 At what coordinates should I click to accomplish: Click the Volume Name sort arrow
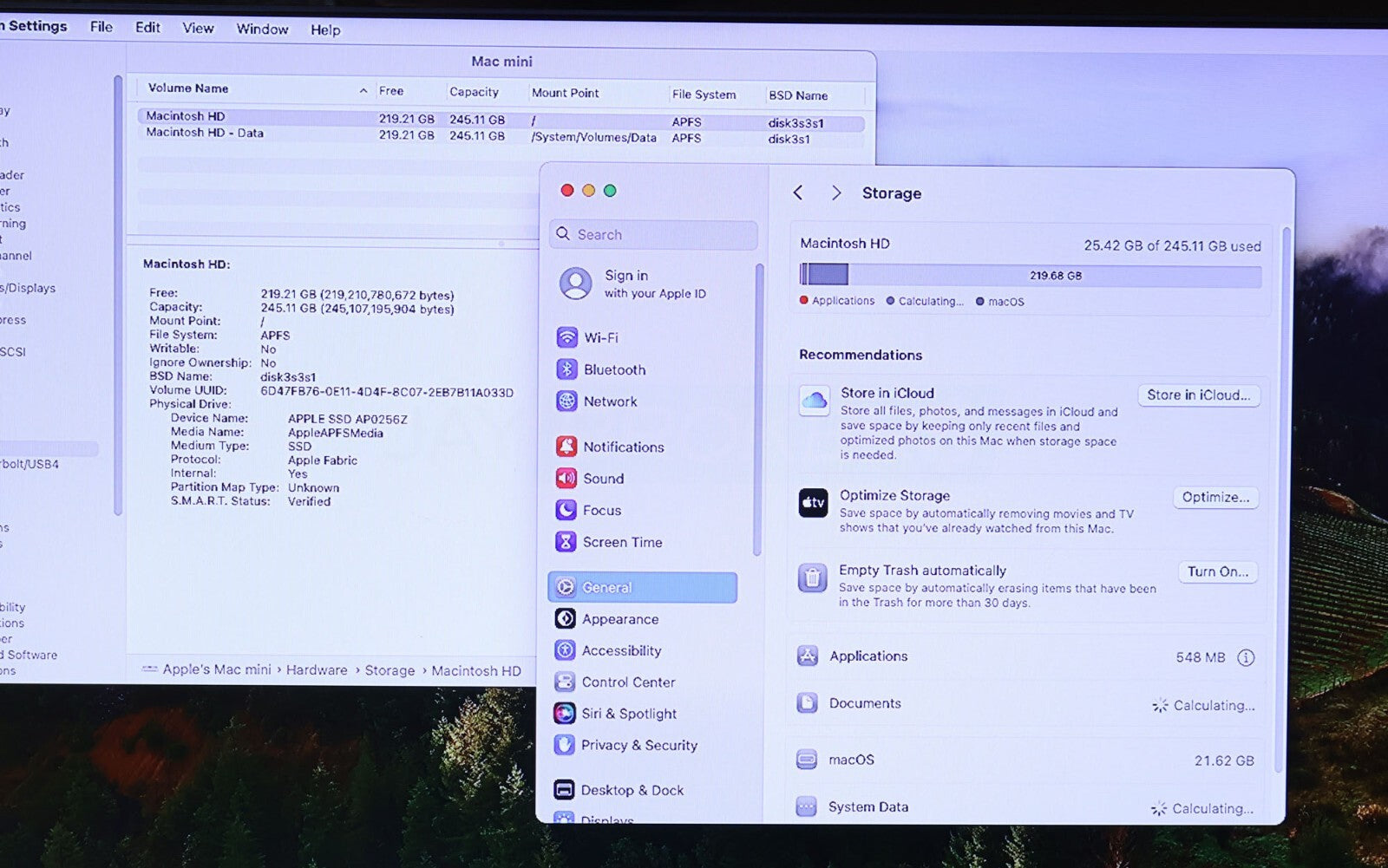pyautogui.click(x=363, y=90)
